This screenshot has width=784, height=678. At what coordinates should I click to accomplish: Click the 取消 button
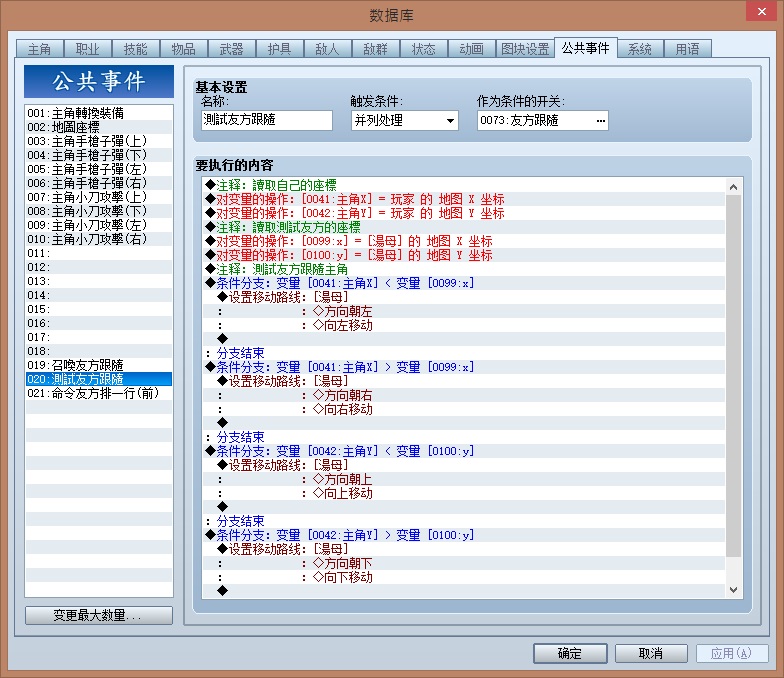coord(651,653)
